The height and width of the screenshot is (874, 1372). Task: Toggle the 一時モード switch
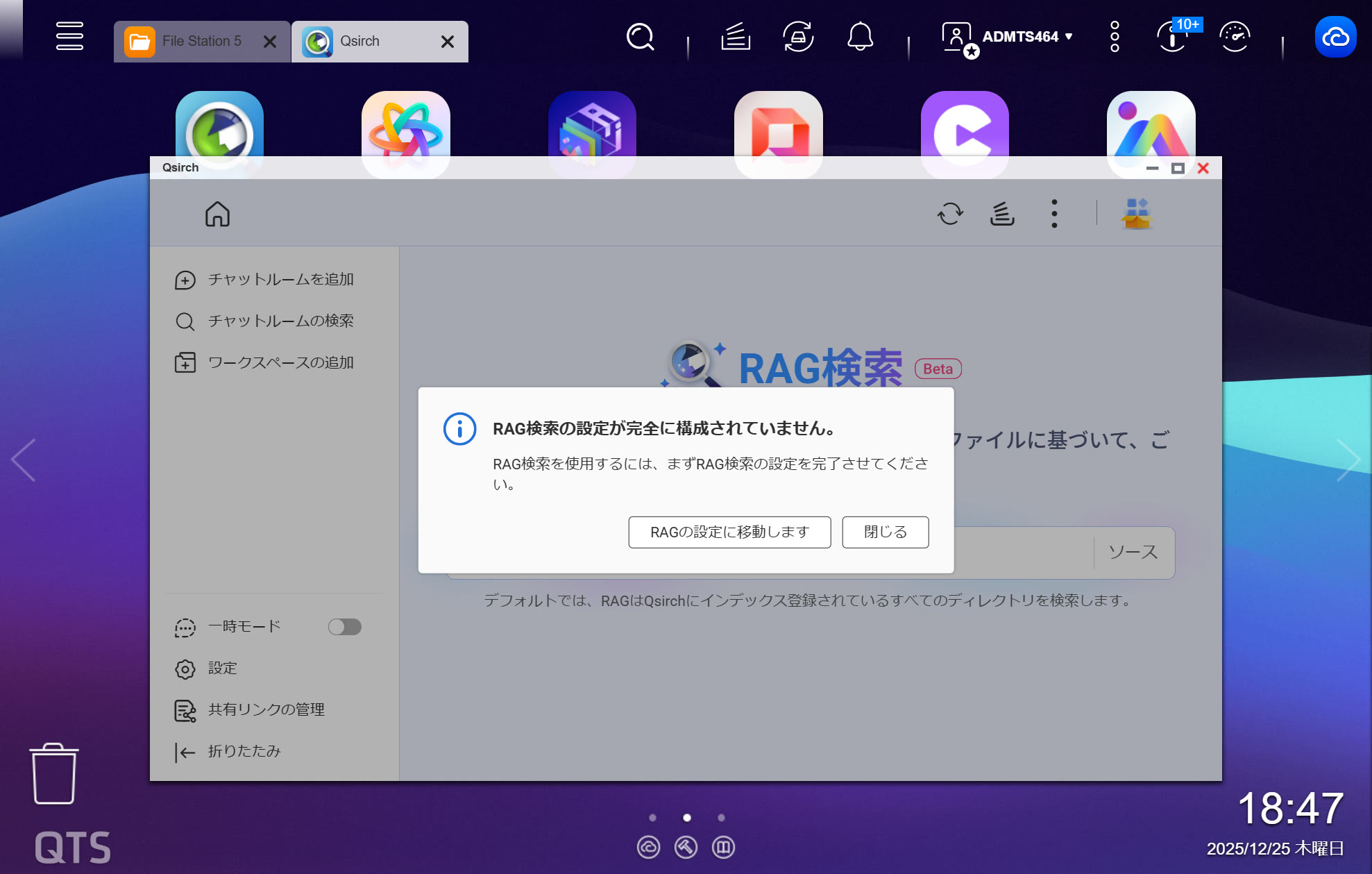(344, 627)
